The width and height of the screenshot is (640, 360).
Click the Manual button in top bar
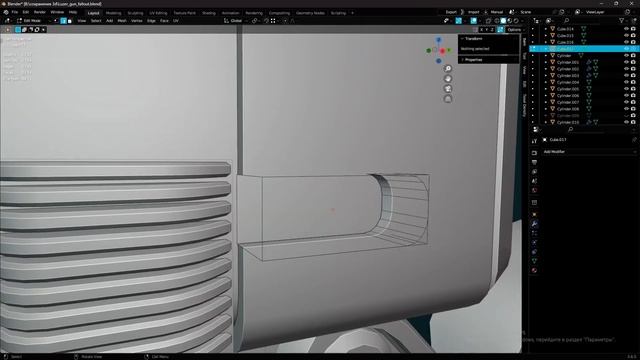tap(497, 12)
